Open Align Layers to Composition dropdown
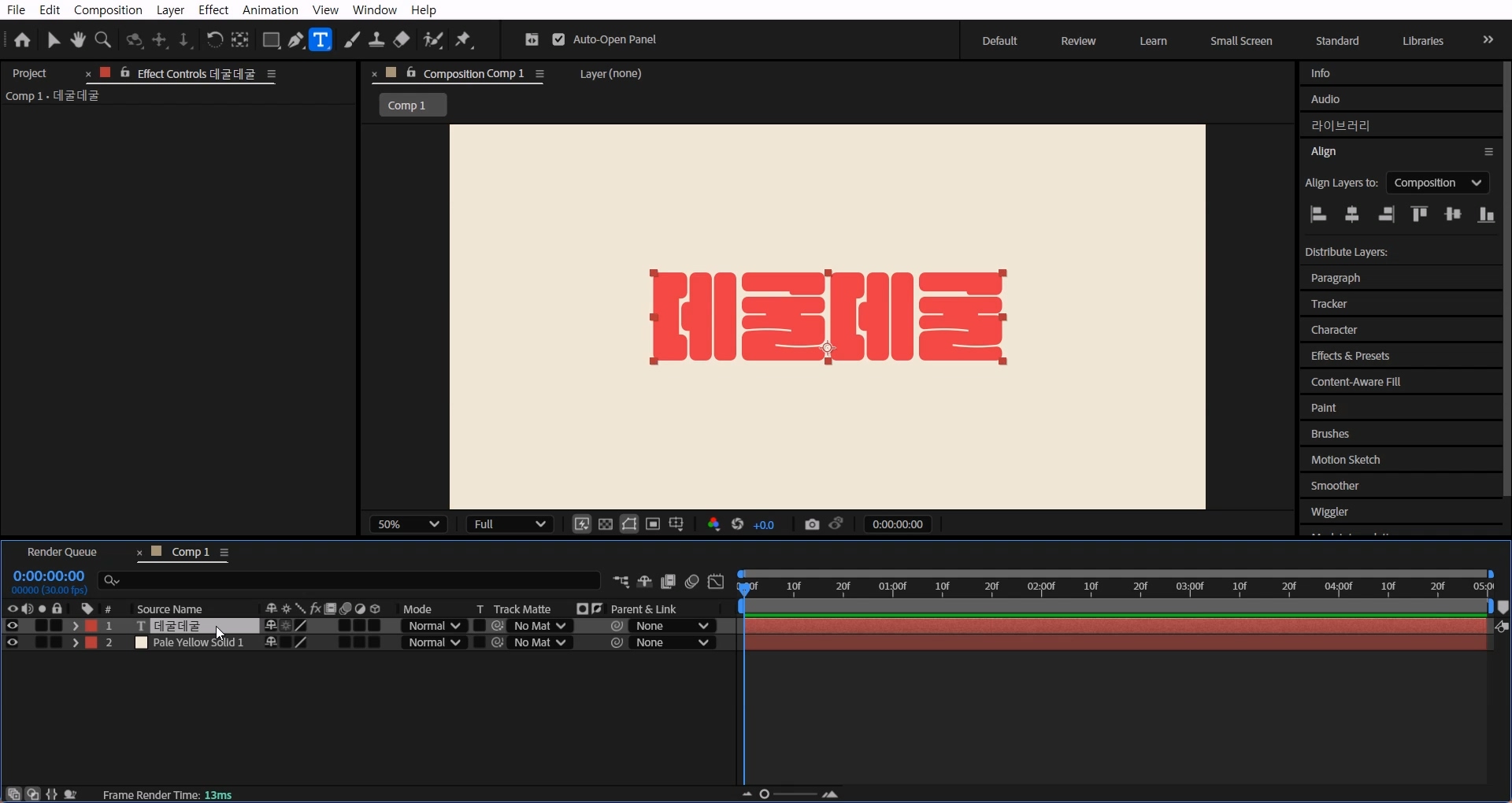This screenshot has width=1512, height=803. point(1437,183)
